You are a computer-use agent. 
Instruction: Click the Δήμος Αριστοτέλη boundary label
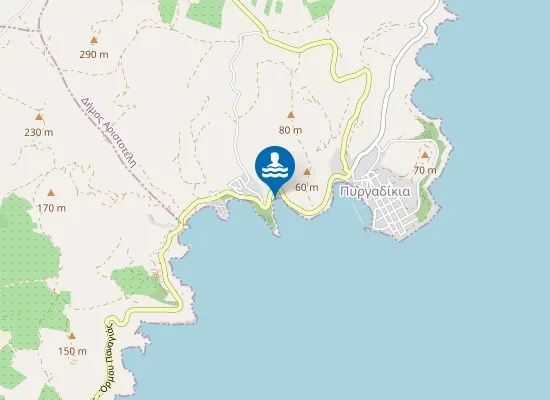coord(108,133)
